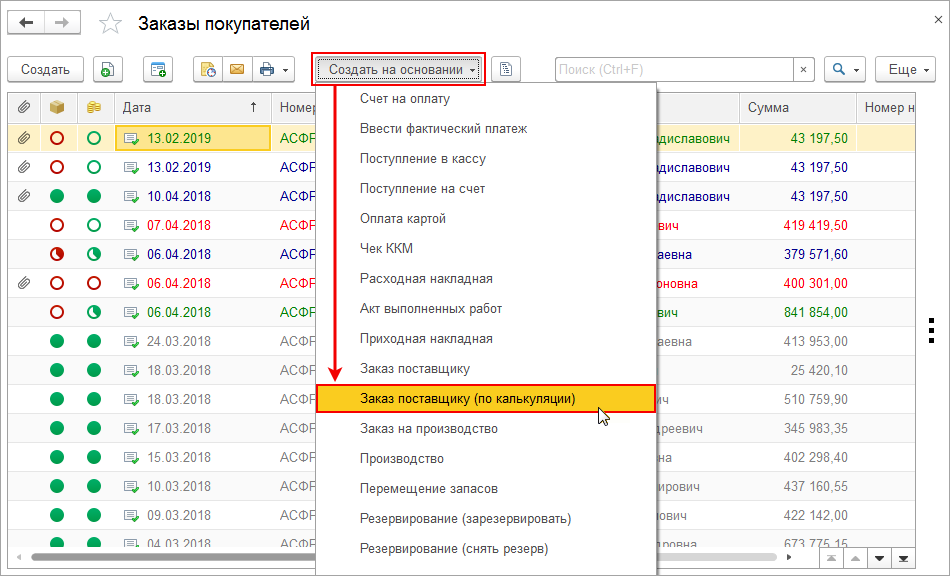Image resolution: width=950 pixels, height=576 pixels.
Task: Sort by the paperclip attachments column header
Action: point(24,107)
